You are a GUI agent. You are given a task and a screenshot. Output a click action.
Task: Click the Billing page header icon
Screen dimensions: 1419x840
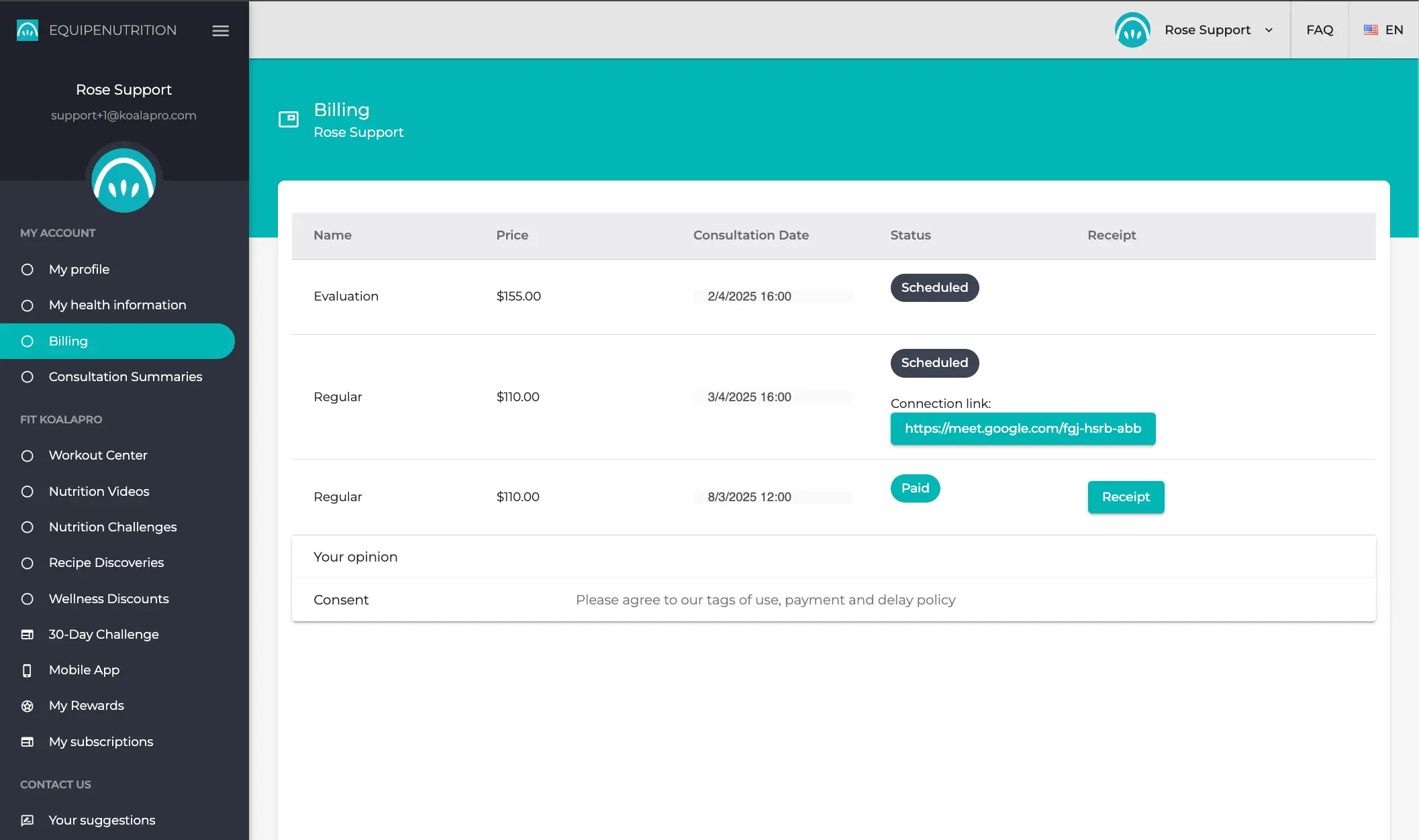pyautogui.click(x=289, y=119)
